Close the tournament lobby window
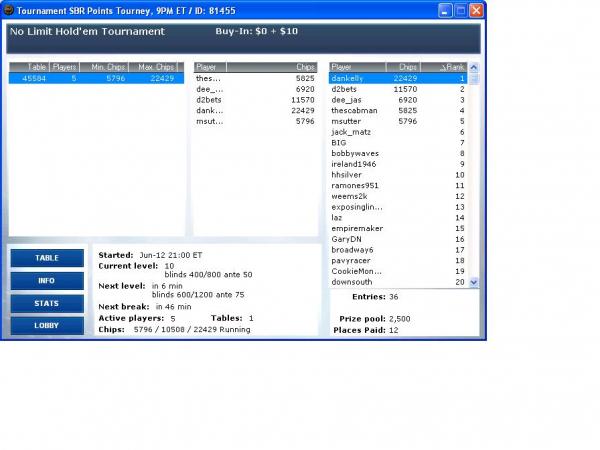600x450 pixels. pyautogui.click(x=476, y=11)
